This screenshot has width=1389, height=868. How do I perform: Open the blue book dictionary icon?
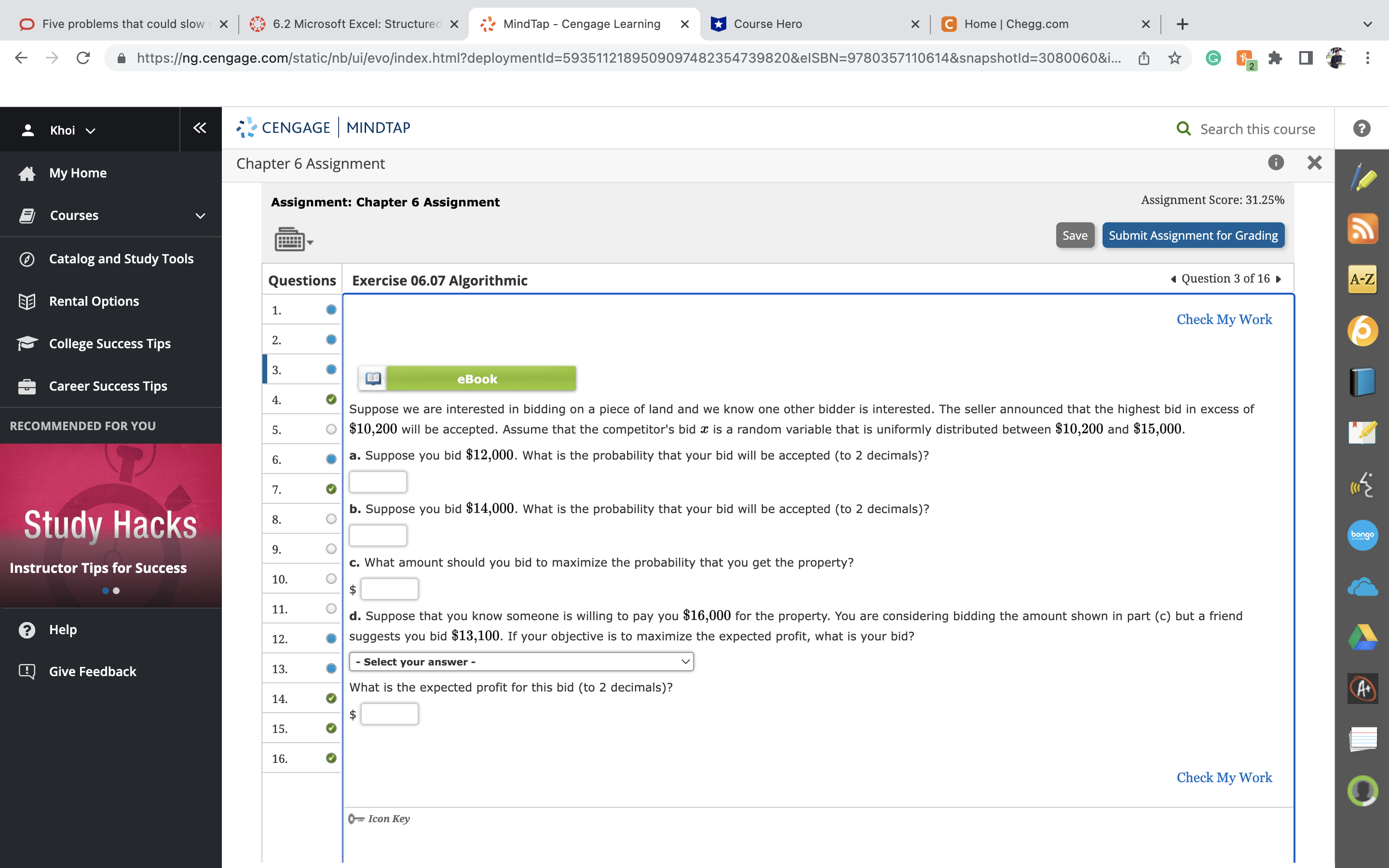(x=1362, y=382)
